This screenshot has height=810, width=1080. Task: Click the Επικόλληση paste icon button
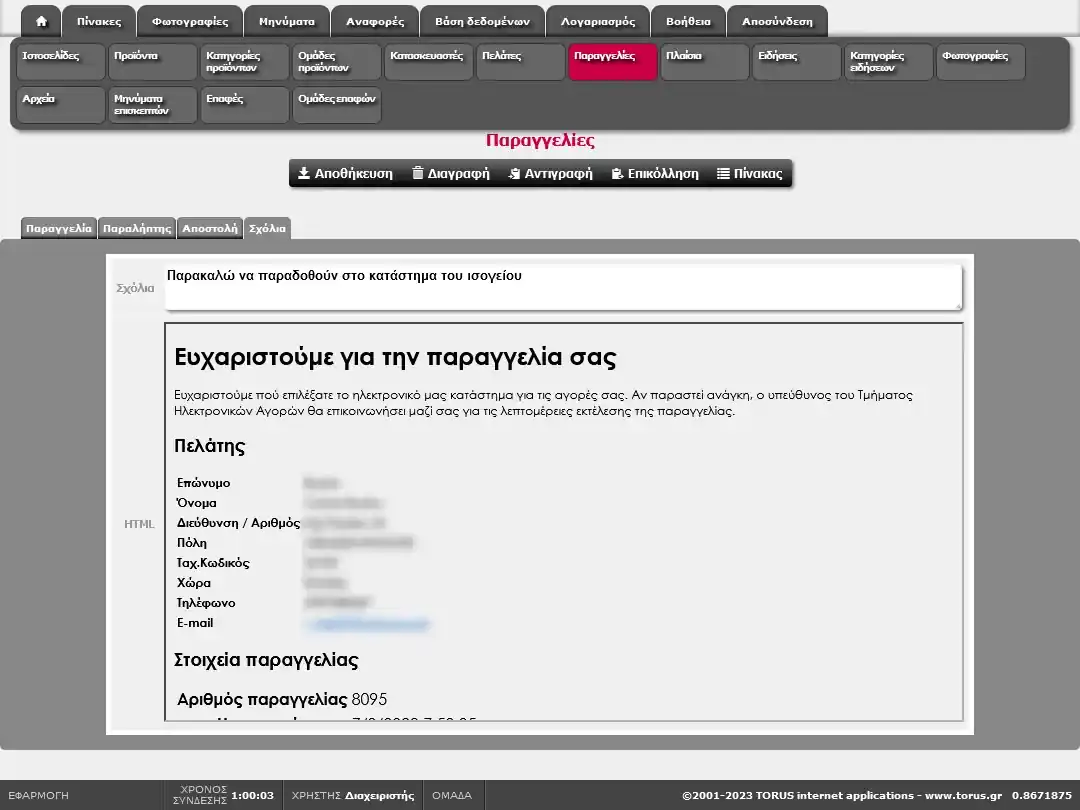pyautogui.click(x=655, y=173)
